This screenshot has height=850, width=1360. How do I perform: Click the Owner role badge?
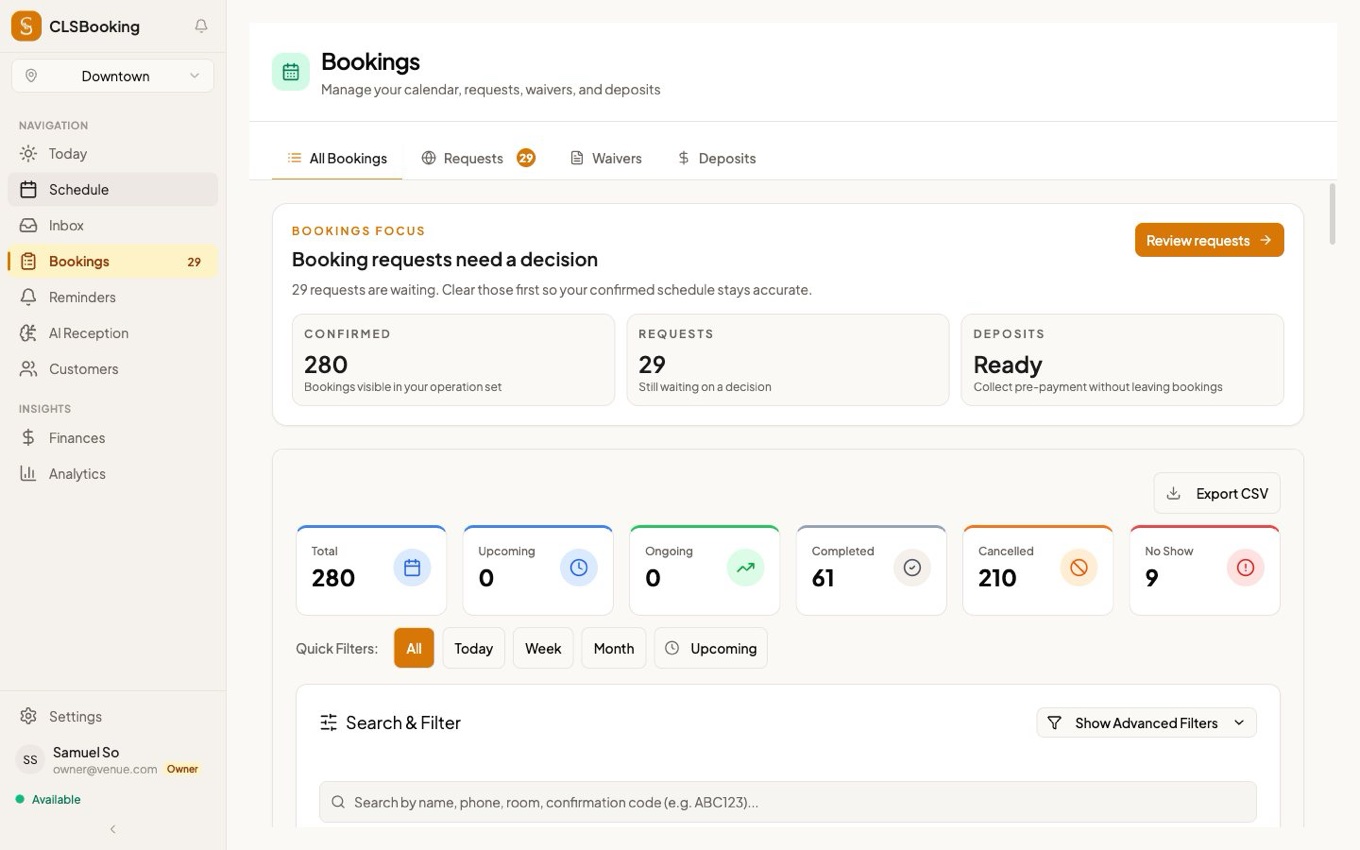tap(182, 769)
